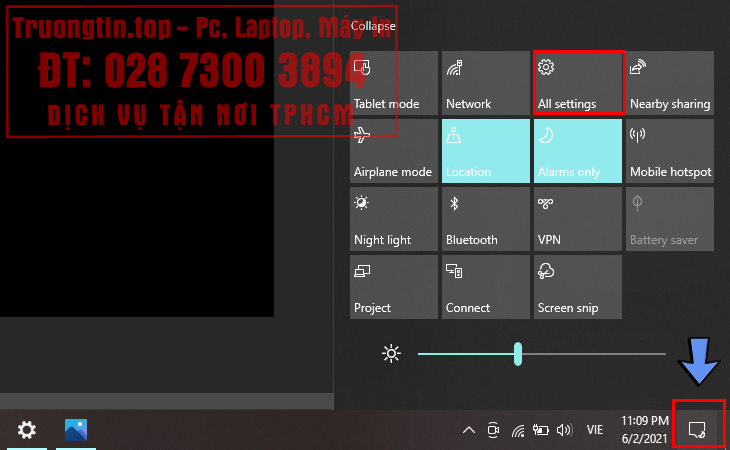
Task: Toggle Tablet mode tile
Action: (x=394, y=83)
